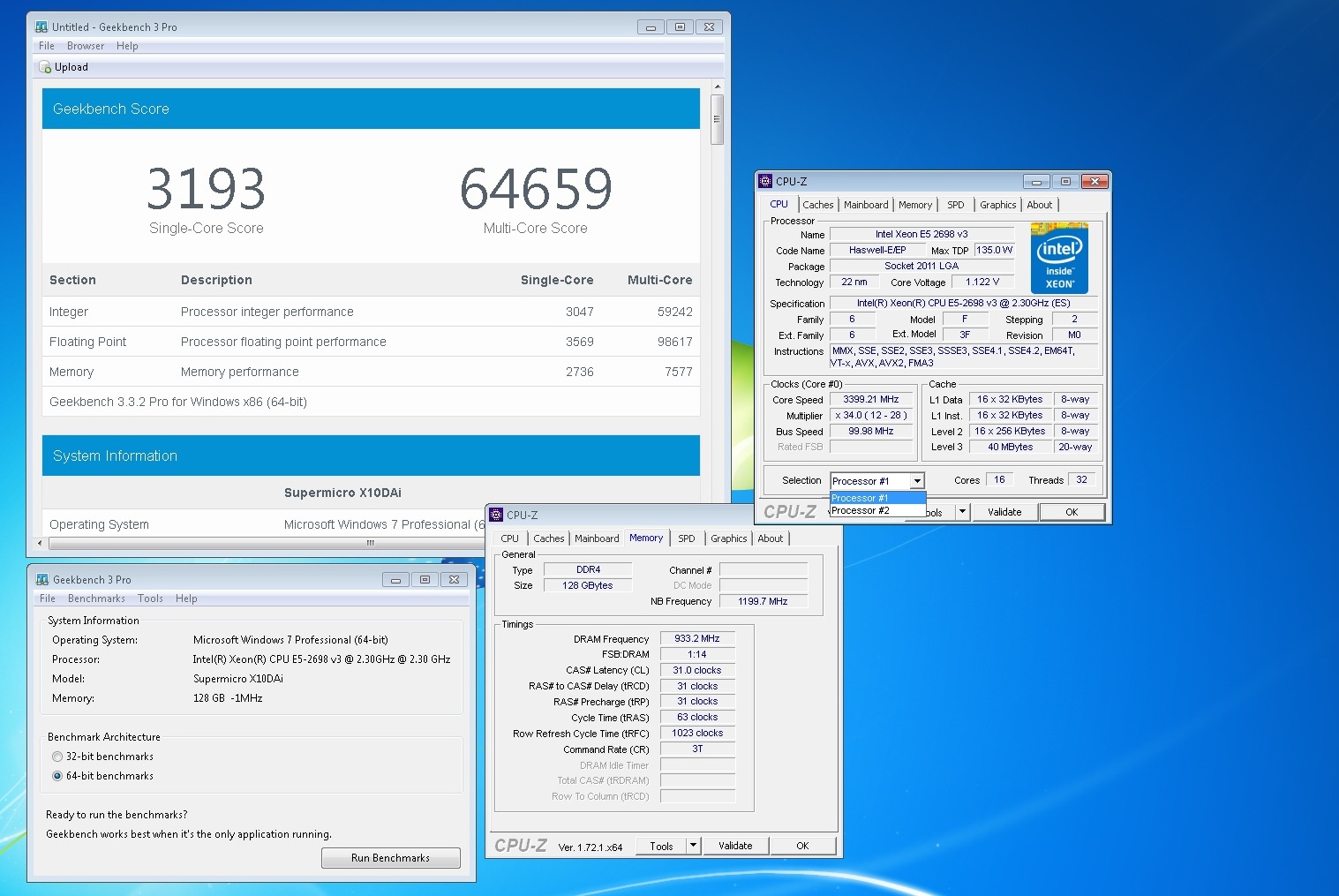This screenshot has height=896, width=1339.
Task: Click Tools button in memory CPU-Z window
Action: (662, 846)
